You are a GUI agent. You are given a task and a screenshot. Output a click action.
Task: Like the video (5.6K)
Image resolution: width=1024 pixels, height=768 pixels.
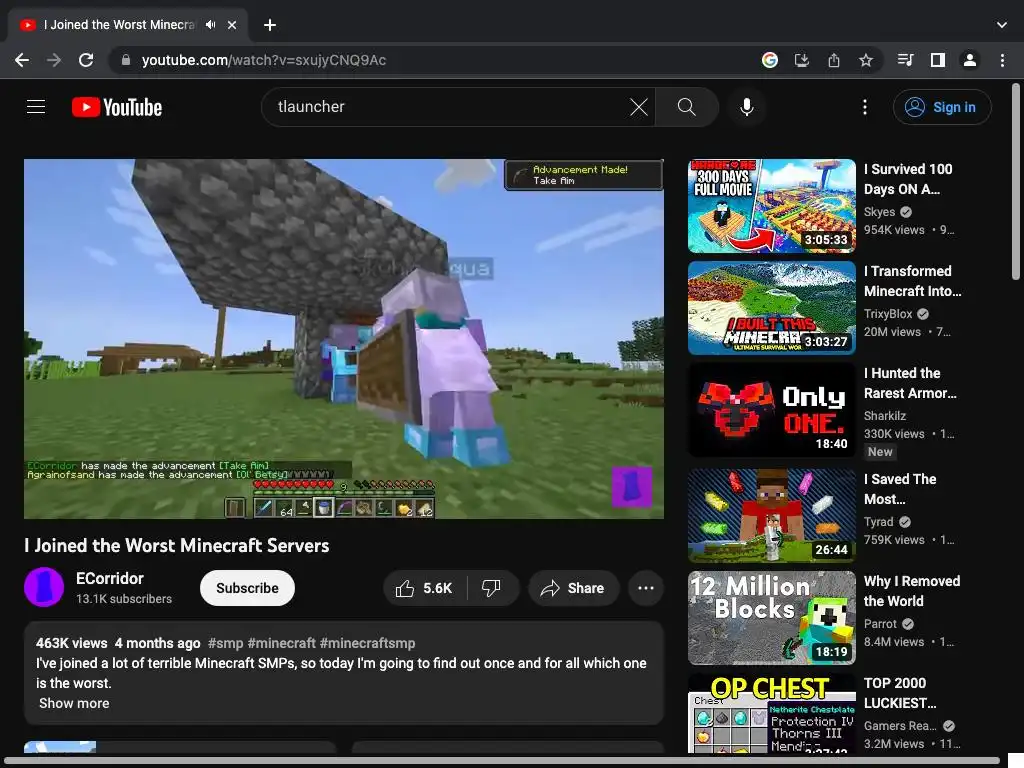424,588
